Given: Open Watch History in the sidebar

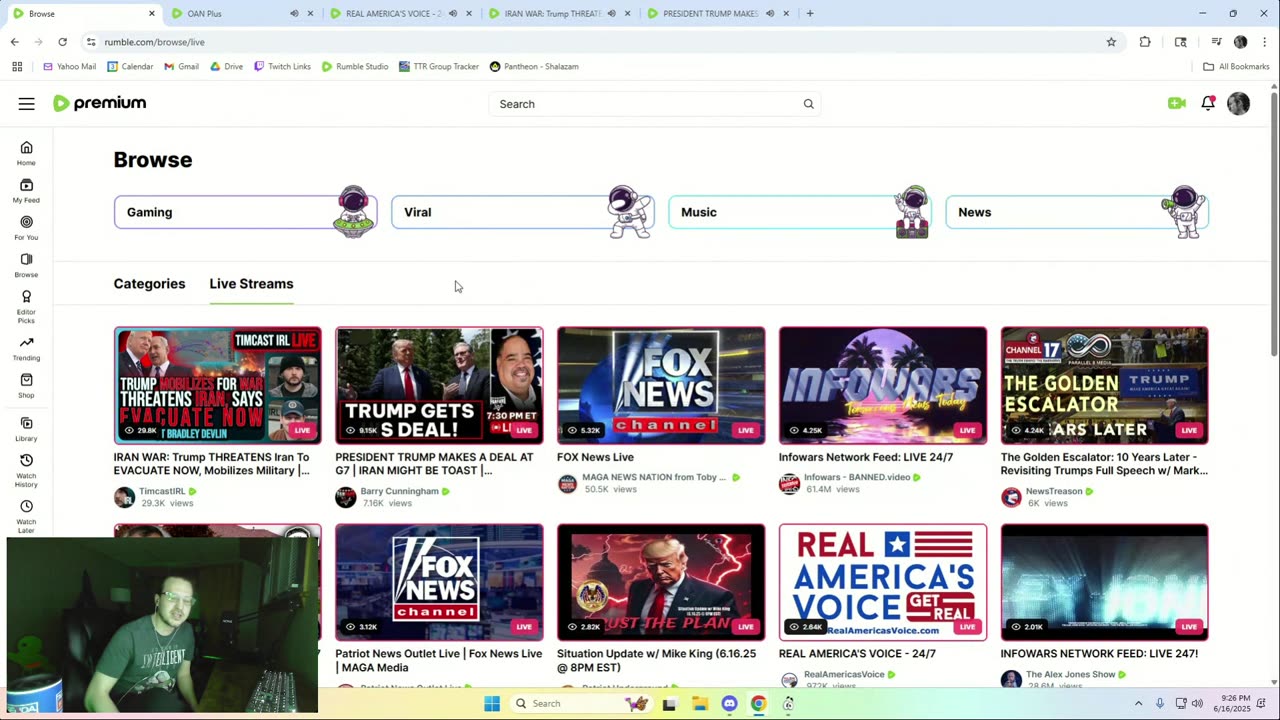Looking at the screenshot, I should pos(26,470).
